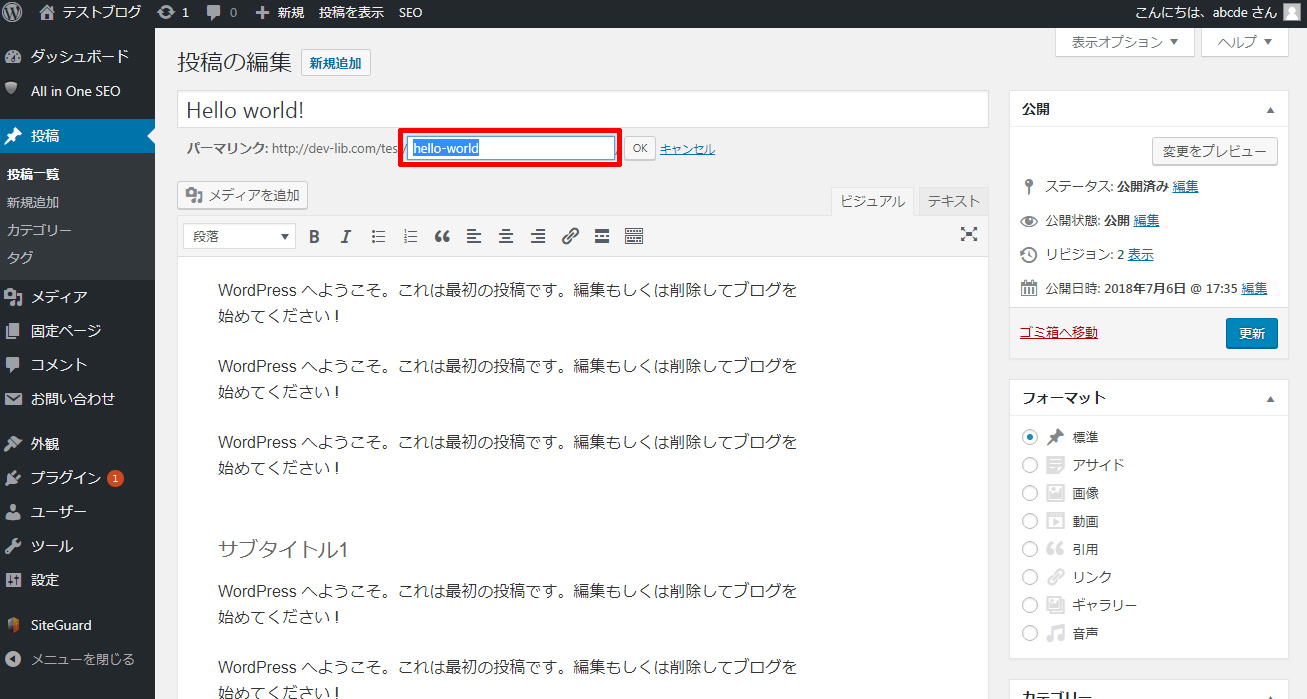Click the insert link icon

pyautogui.click(x=570, y=237)
